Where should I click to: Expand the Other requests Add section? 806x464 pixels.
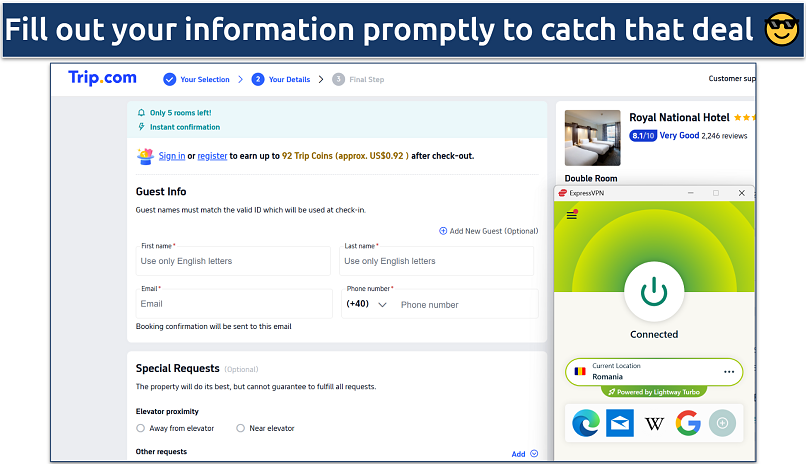pyautogui.click(x=525, y=454)
